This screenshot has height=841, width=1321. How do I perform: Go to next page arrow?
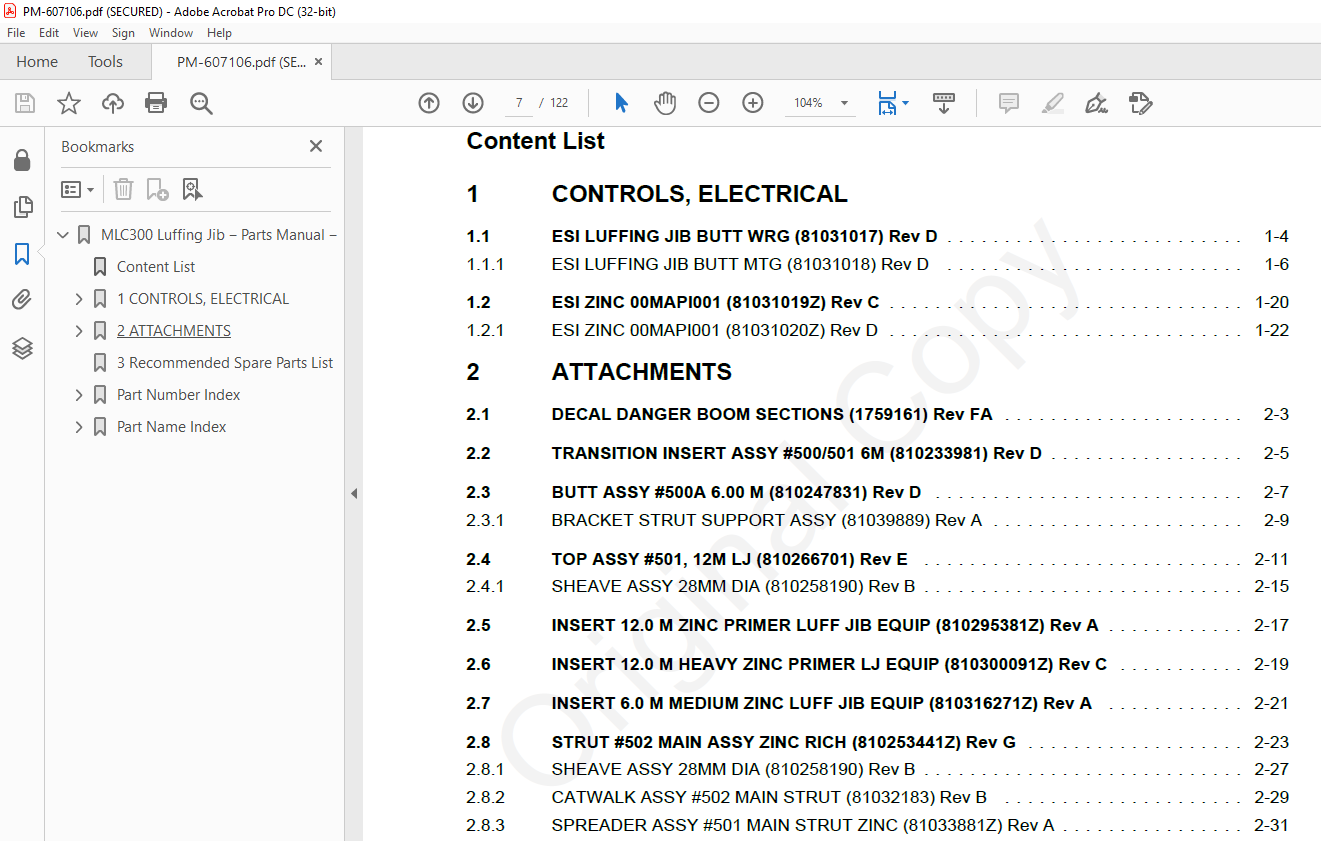tap(473, 103)
